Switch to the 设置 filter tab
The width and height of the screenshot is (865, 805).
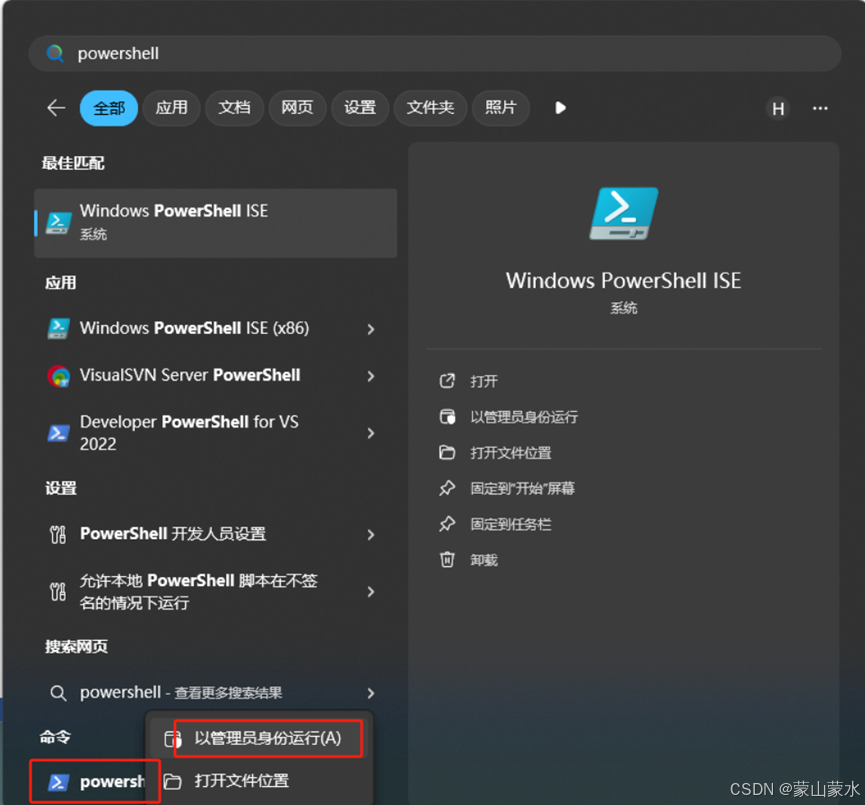coord(360,108)
